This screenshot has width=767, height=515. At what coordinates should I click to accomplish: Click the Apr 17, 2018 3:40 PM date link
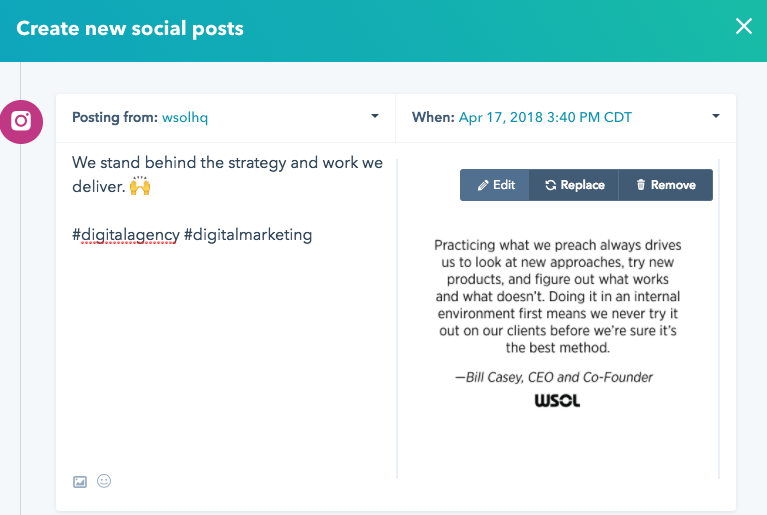[545, 117]
